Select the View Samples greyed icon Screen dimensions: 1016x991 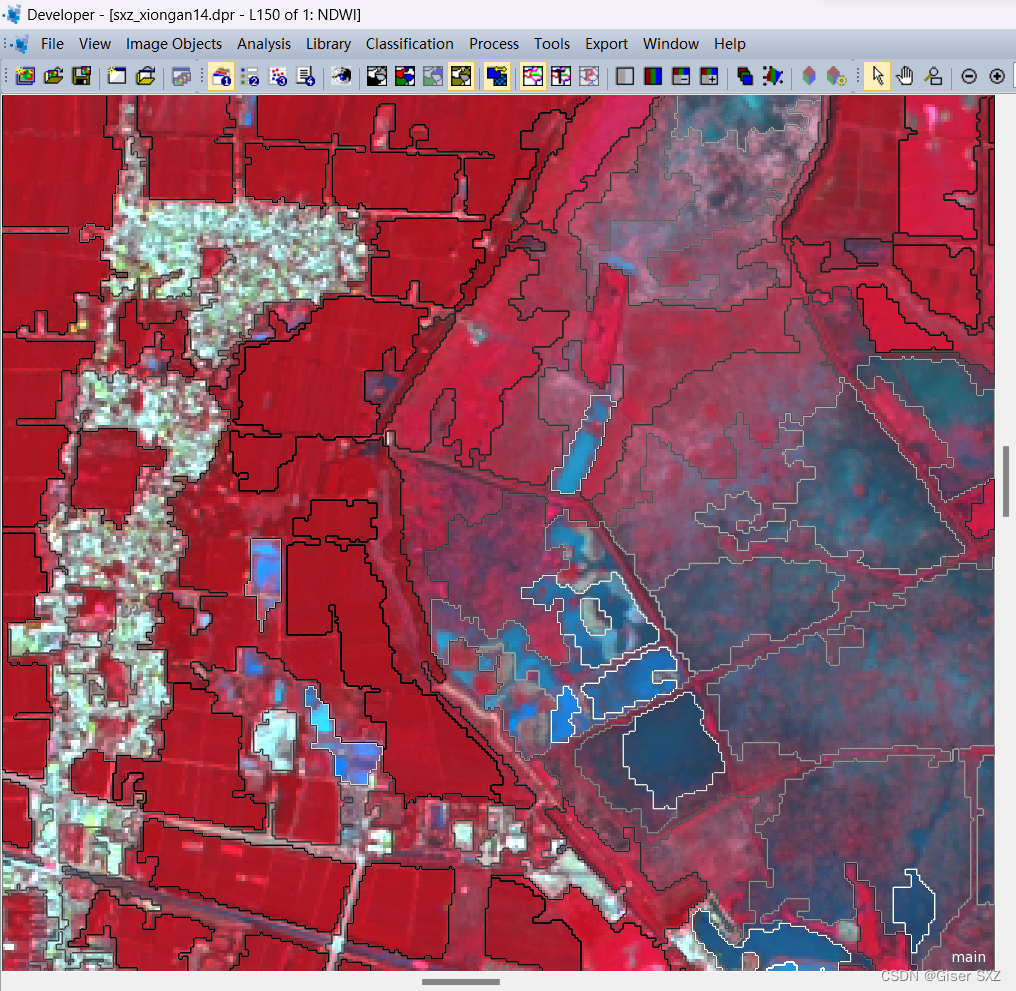[x=433, y=76]
